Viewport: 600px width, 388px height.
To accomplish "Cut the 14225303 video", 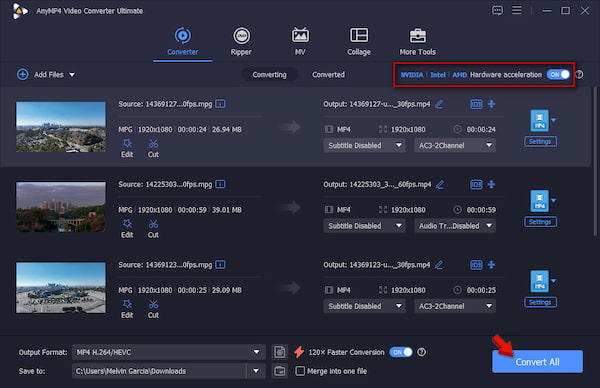I will click(x=153, y=228).
